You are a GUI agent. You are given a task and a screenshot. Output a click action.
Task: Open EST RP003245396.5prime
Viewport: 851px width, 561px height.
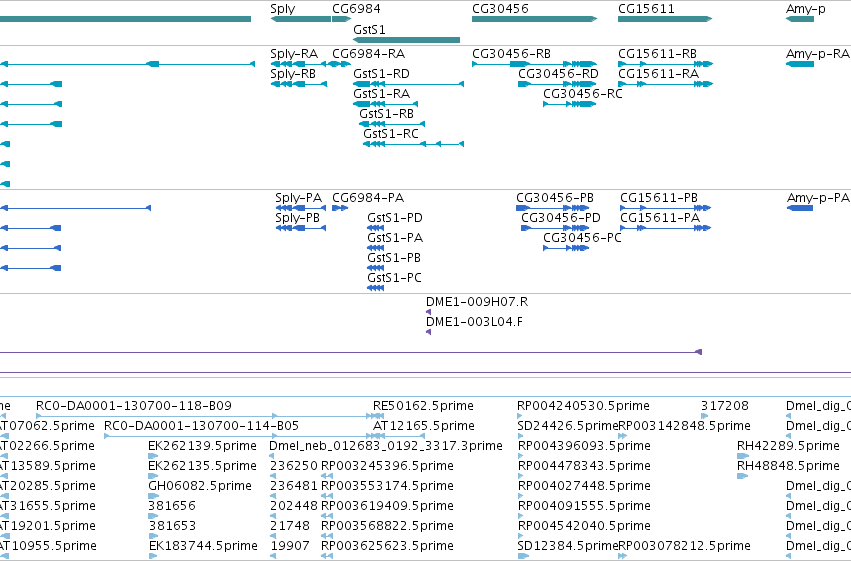click(x=388, y=466)
